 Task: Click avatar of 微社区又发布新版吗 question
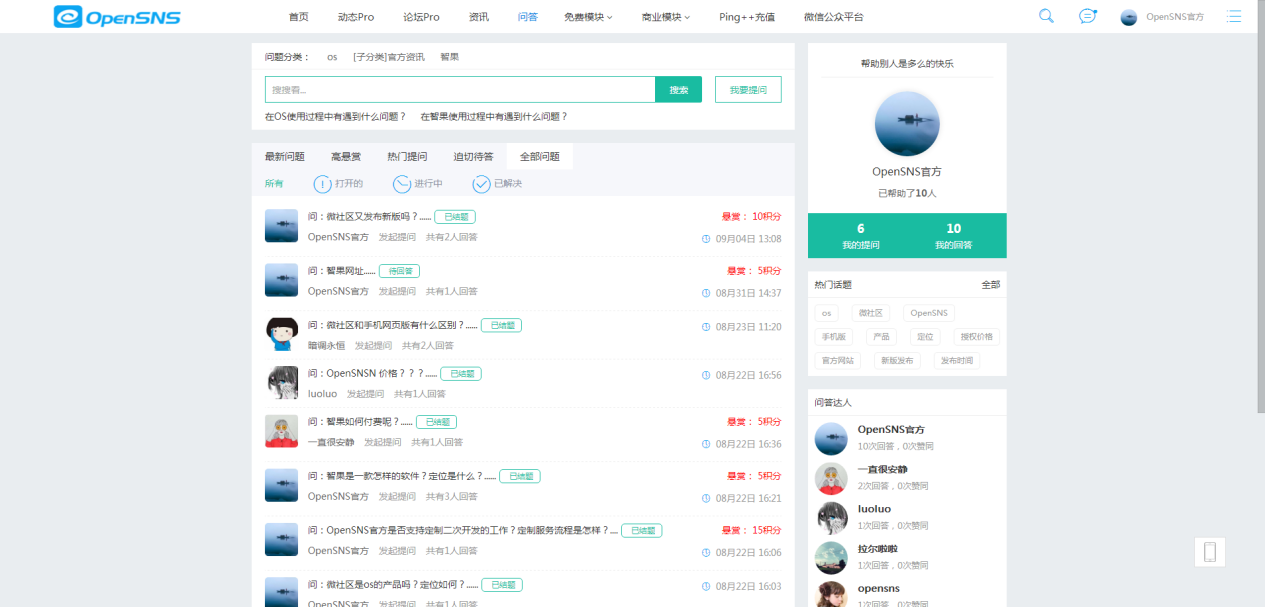point(281,226)
